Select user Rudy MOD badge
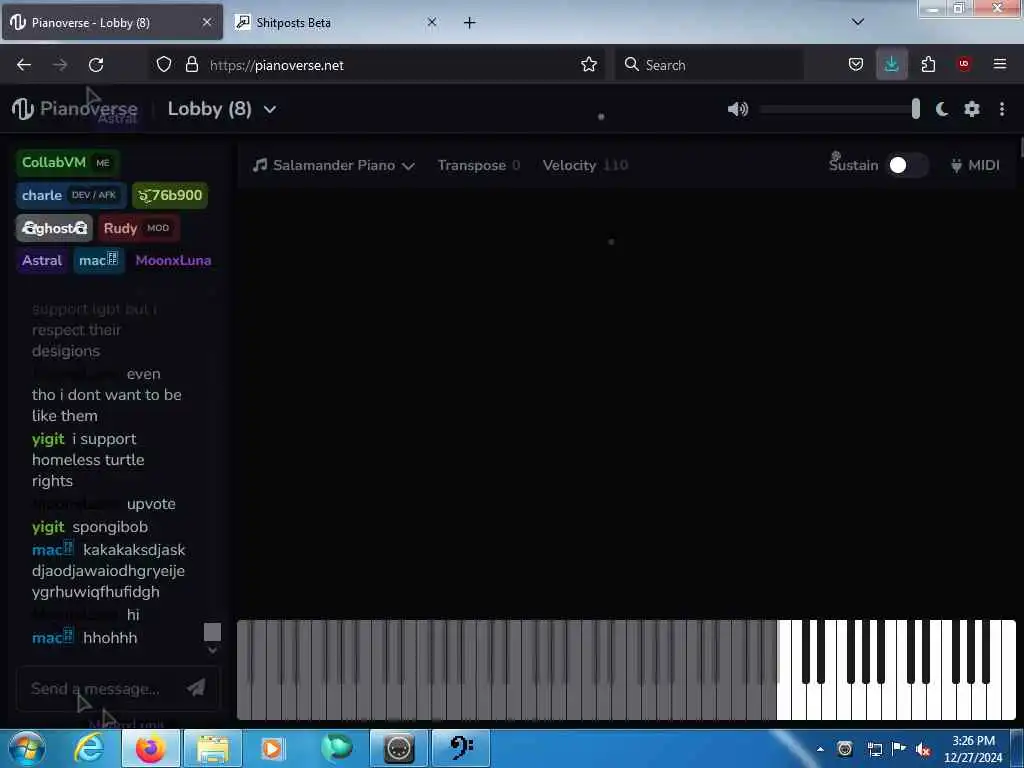 138,228
